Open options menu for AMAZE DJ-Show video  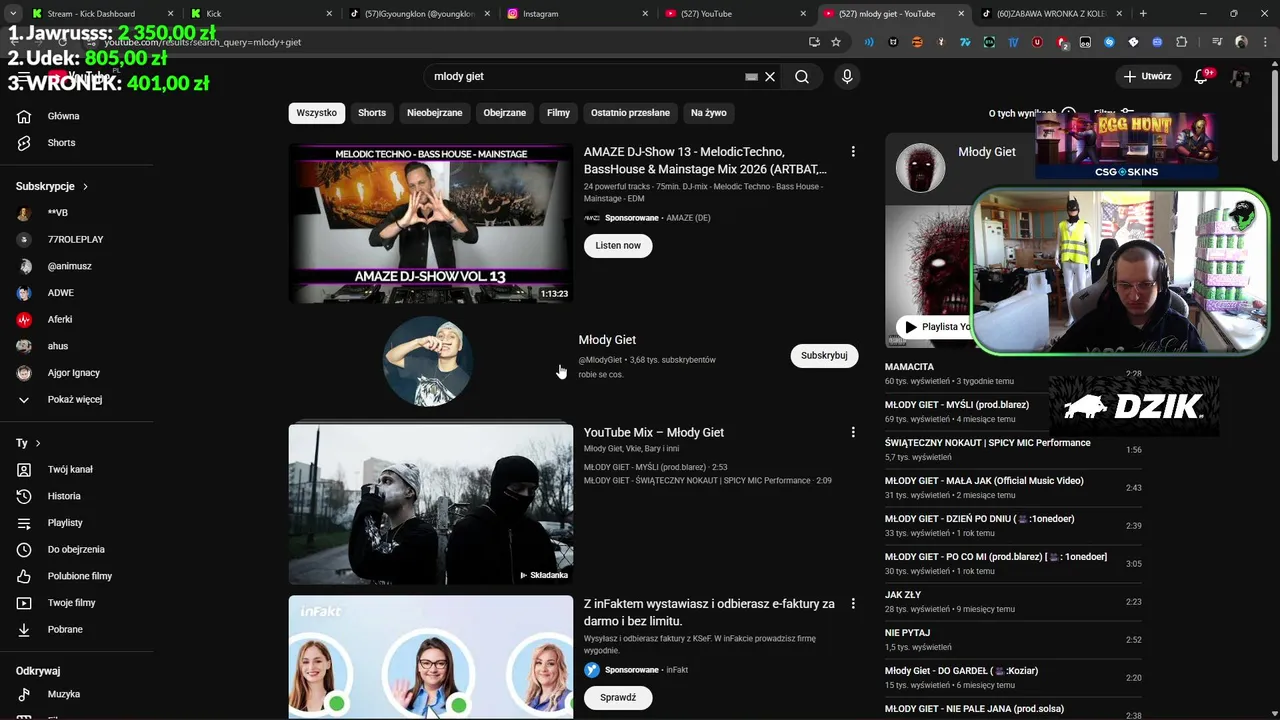853,152
